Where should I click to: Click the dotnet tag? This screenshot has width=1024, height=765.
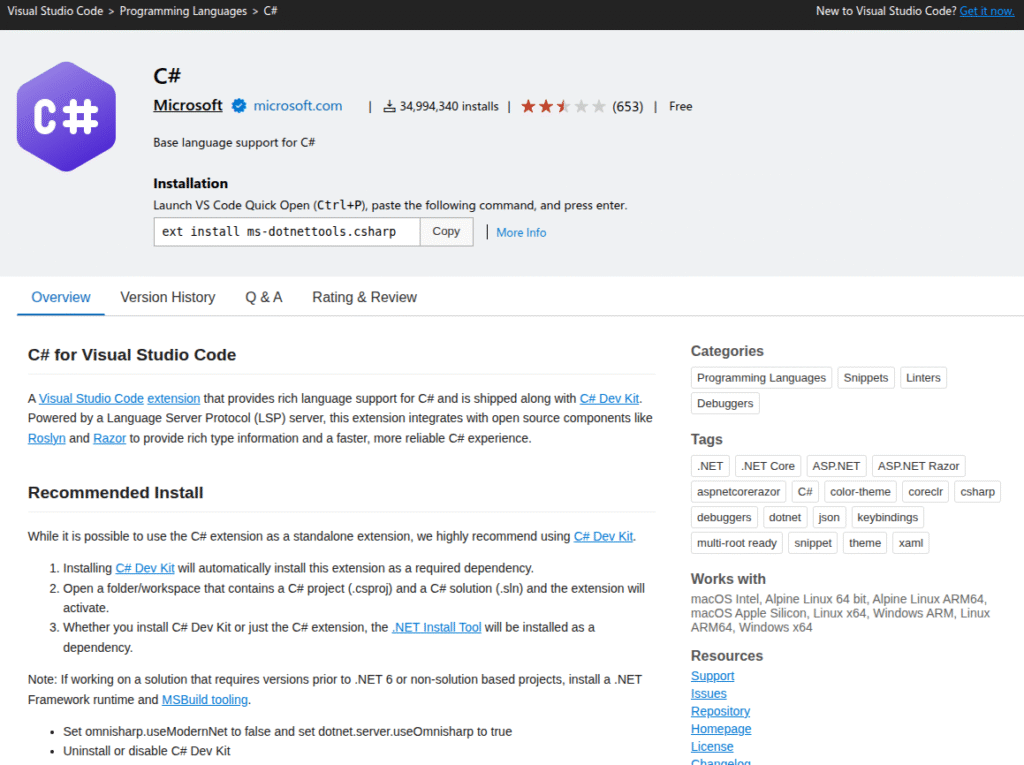785,517
